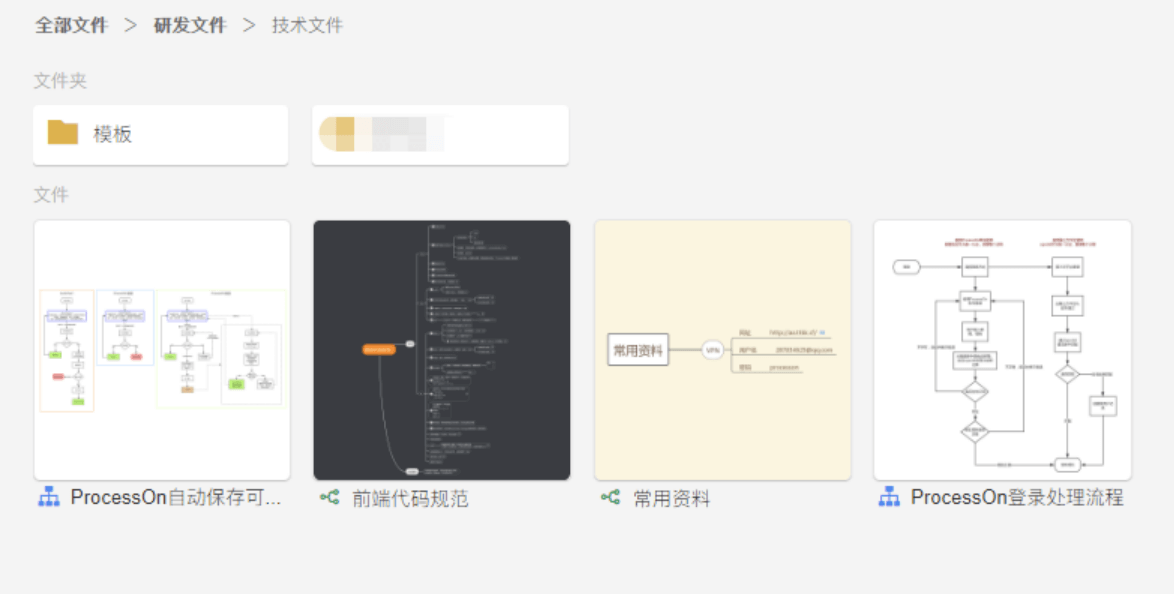The width and height of the screenshot is (1176, 594).
Task: Click mind map icon beside 常用资料
Action: [x=610, y=496]
